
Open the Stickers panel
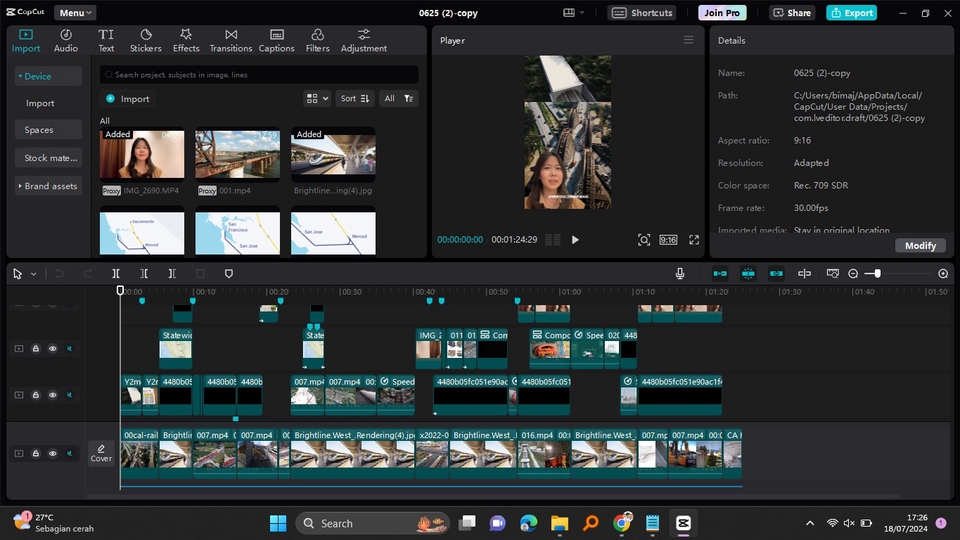(x=145, y=40)
